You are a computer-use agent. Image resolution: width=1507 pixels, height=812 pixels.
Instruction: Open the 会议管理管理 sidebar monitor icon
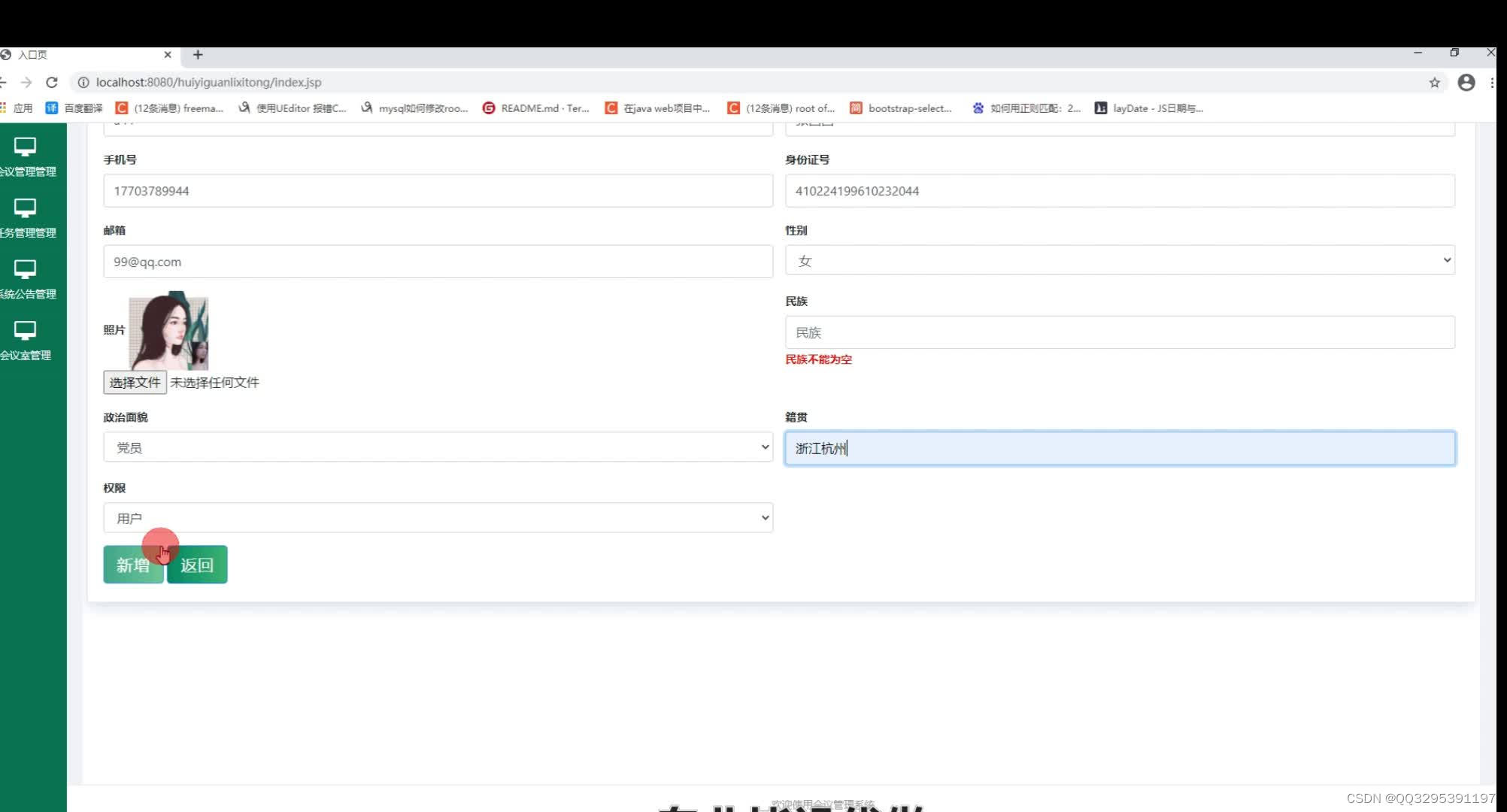click(25, 147)
